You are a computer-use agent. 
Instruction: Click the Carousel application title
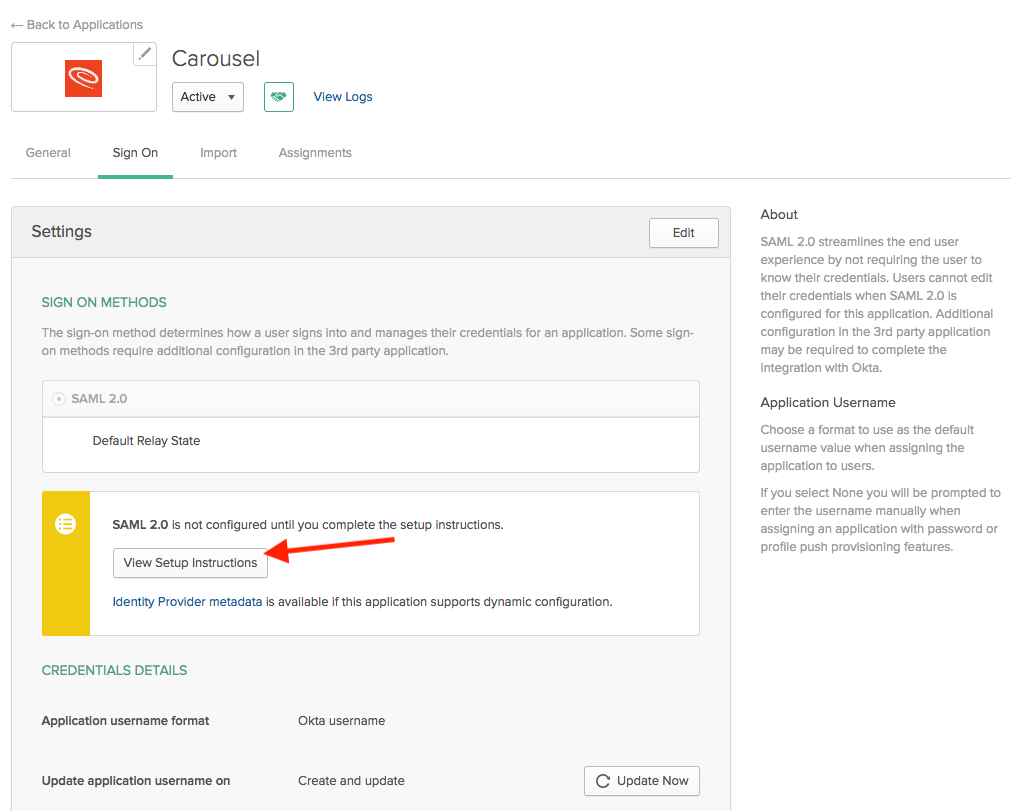click(x=216, y=58)
